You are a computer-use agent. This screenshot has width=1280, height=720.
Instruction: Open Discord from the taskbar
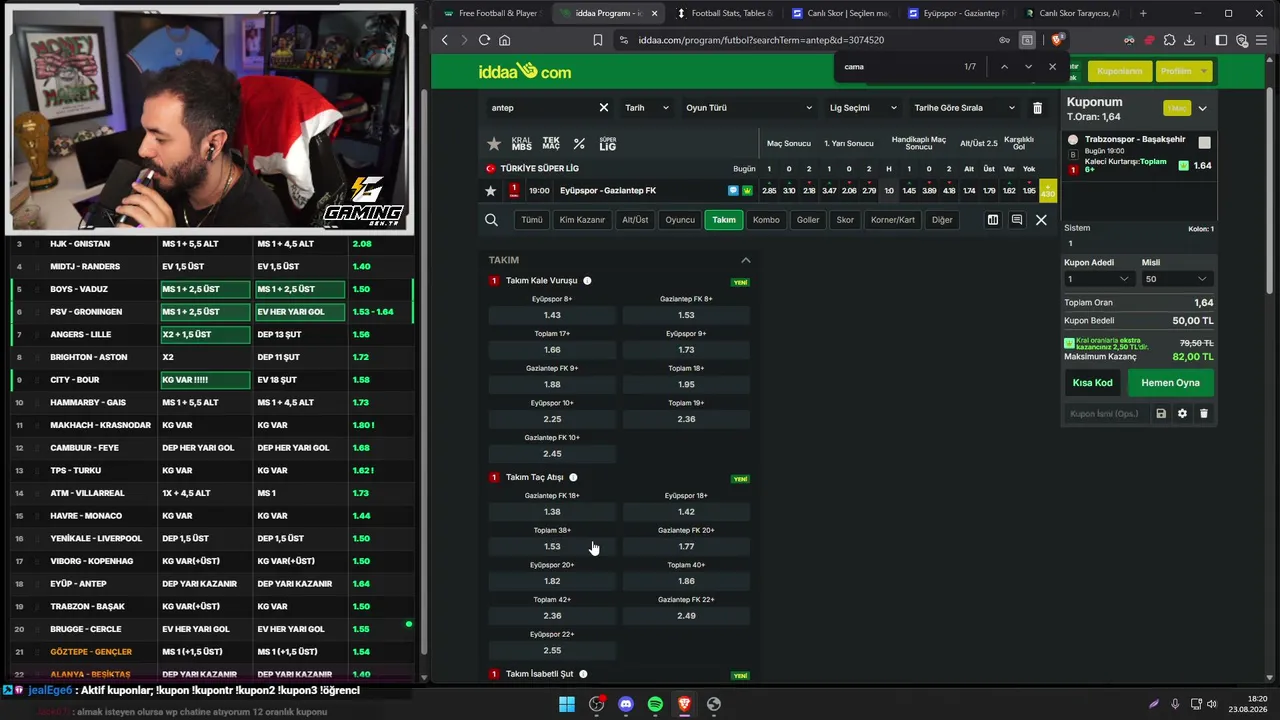626,704
